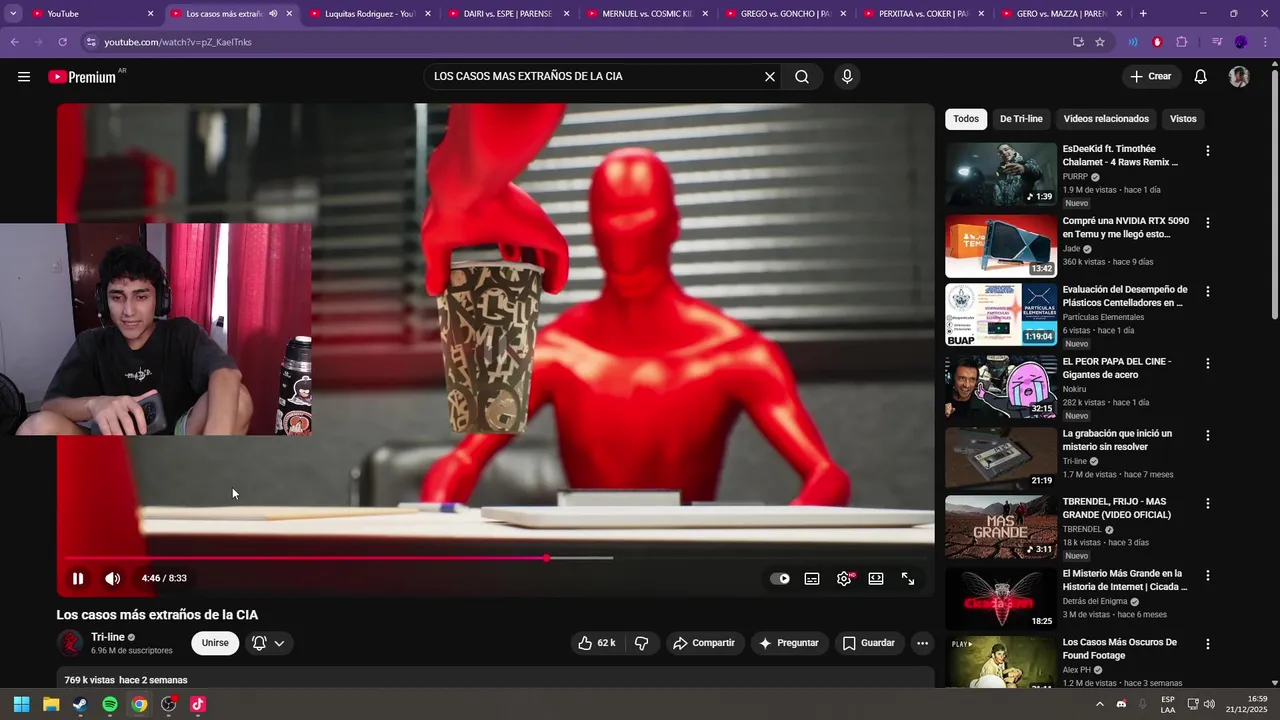Bookmark this page with the star
The image size is (1280, 720).
coord(1100,42)
